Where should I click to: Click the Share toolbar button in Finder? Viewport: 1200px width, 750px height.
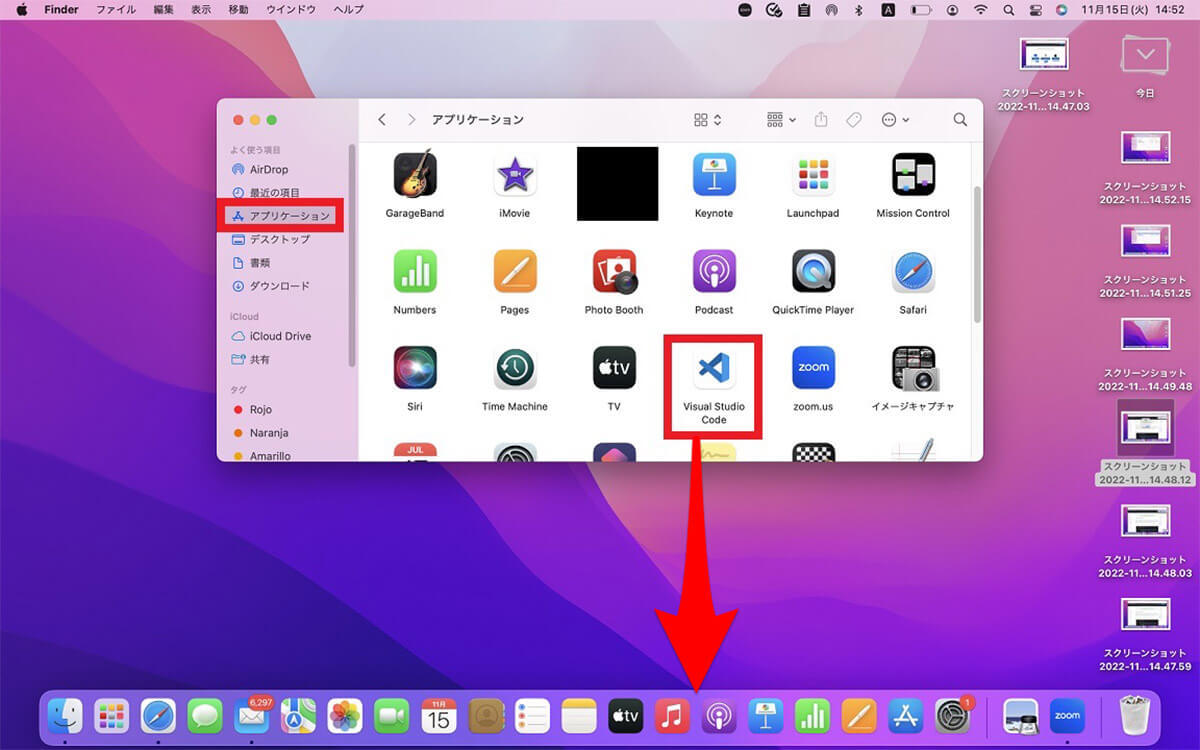821,119
